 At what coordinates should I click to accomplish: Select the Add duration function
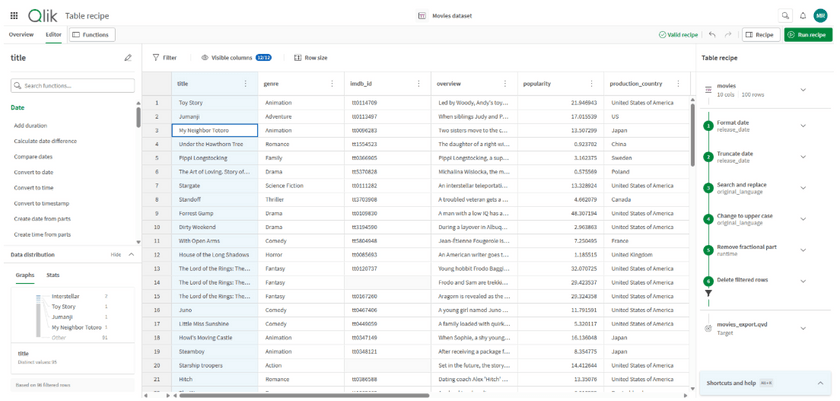tap(30, 126)
